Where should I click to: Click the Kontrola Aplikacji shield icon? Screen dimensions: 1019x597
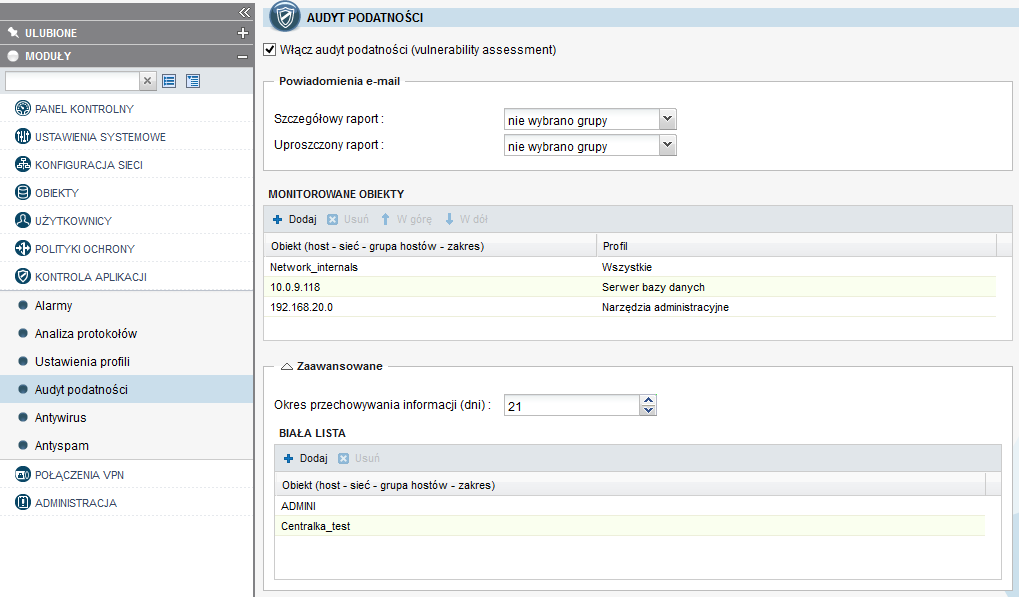coord(23,276)
